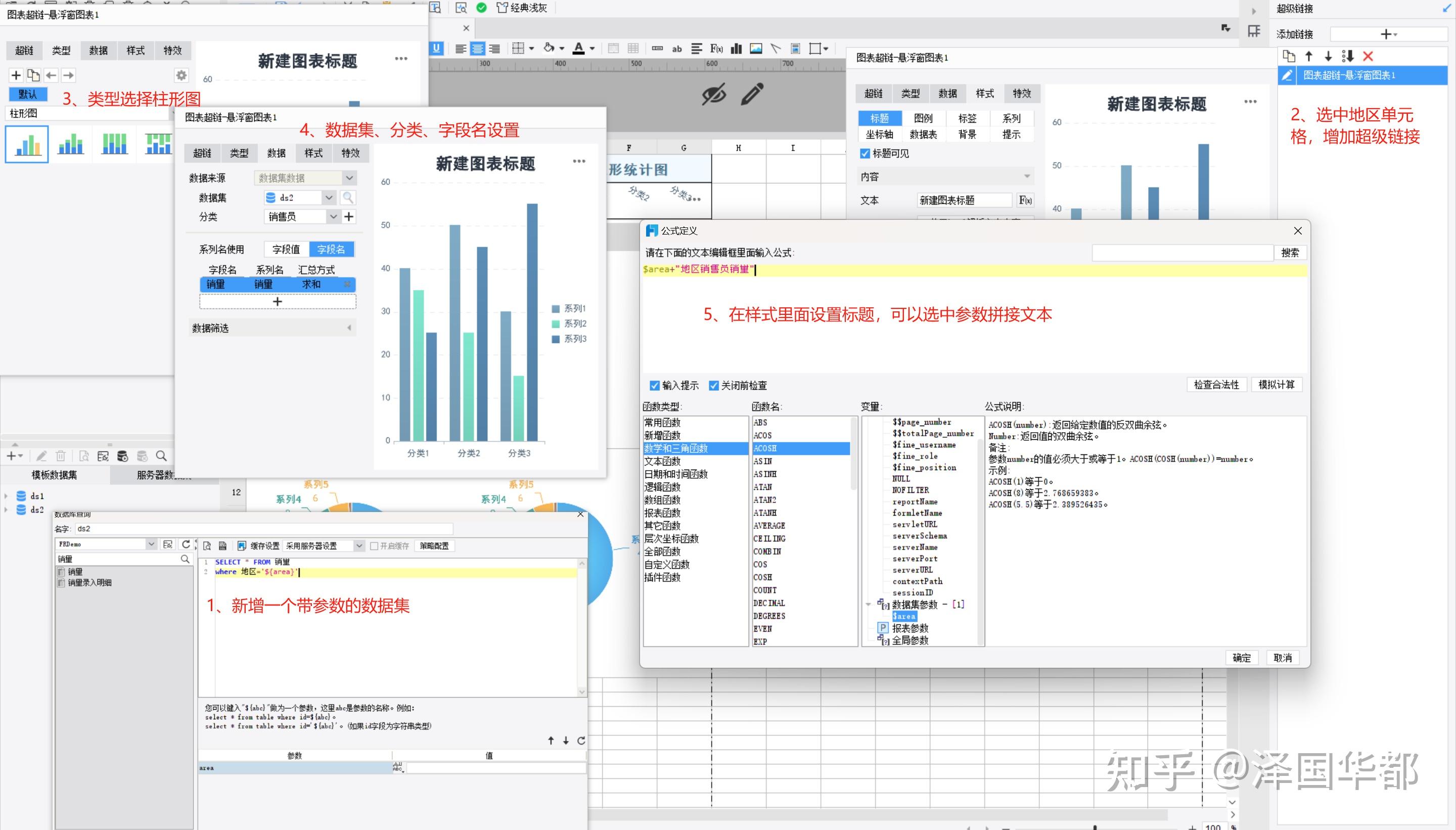
Task: Toggle the underline formatting icon
Action: point(436,49)
